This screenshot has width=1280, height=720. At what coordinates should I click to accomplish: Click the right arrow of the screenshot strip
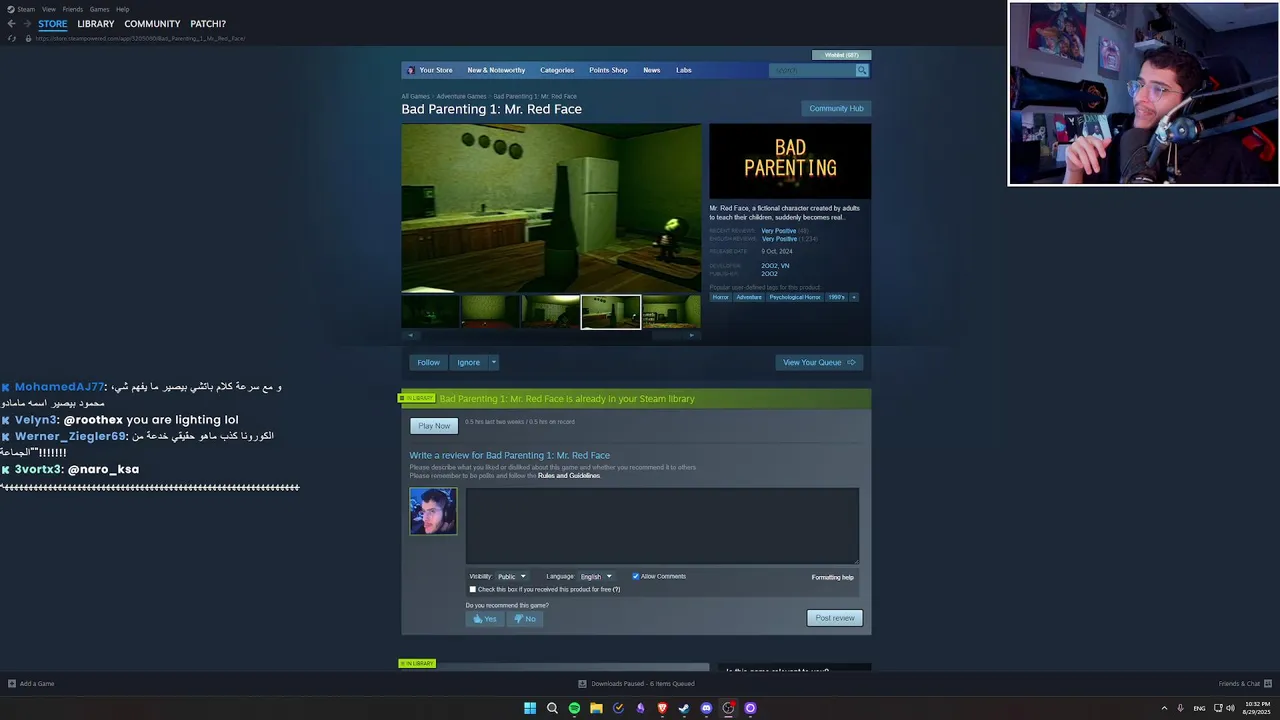pos(691,335)
